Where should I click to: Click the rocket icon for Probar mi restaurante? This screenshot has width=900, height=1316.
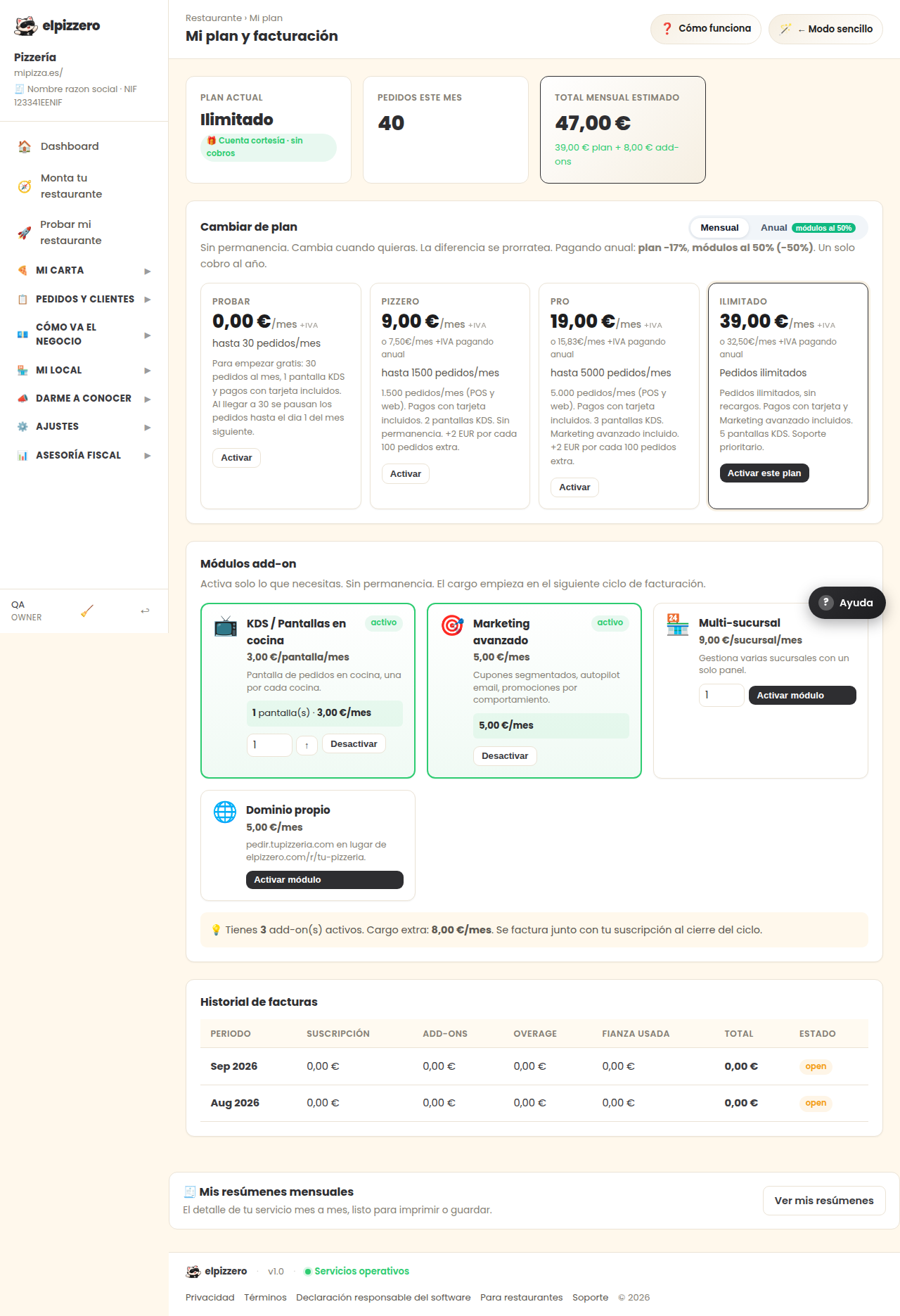click(25, 233)
